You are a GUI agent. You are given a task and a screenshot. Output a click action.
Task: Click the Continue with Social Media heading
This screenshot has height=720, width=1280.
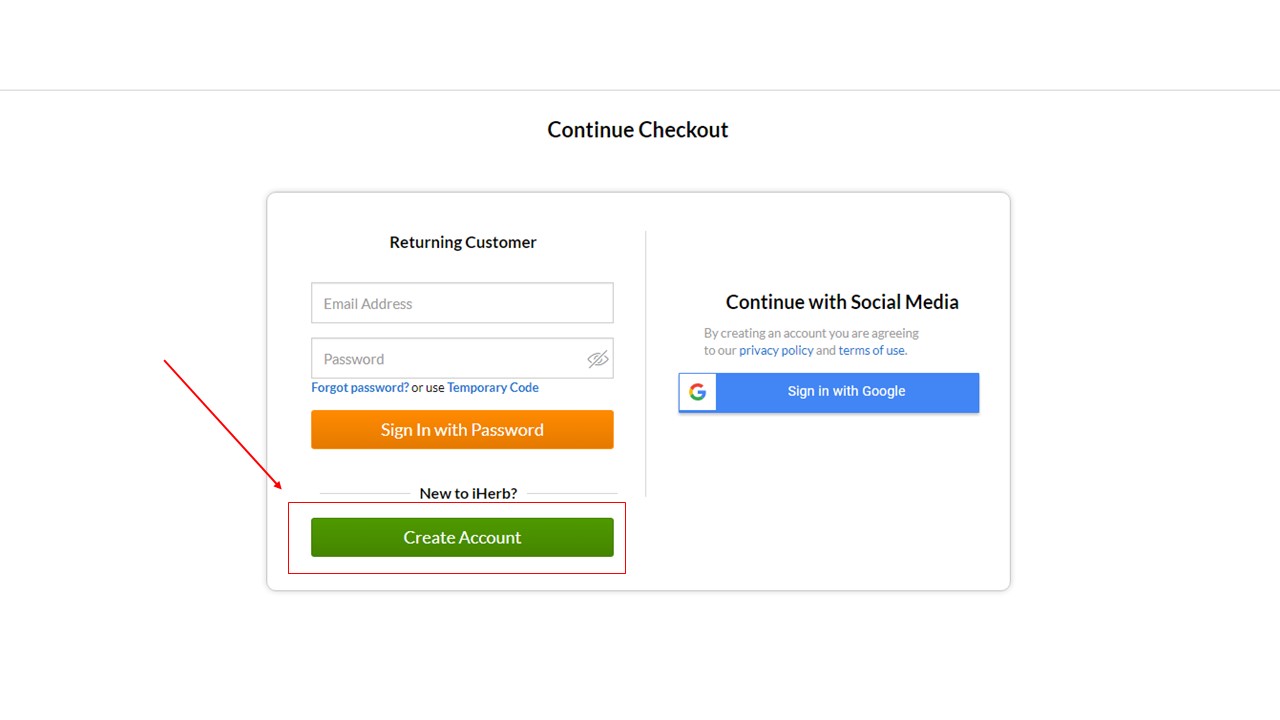[x=842, y=302]
